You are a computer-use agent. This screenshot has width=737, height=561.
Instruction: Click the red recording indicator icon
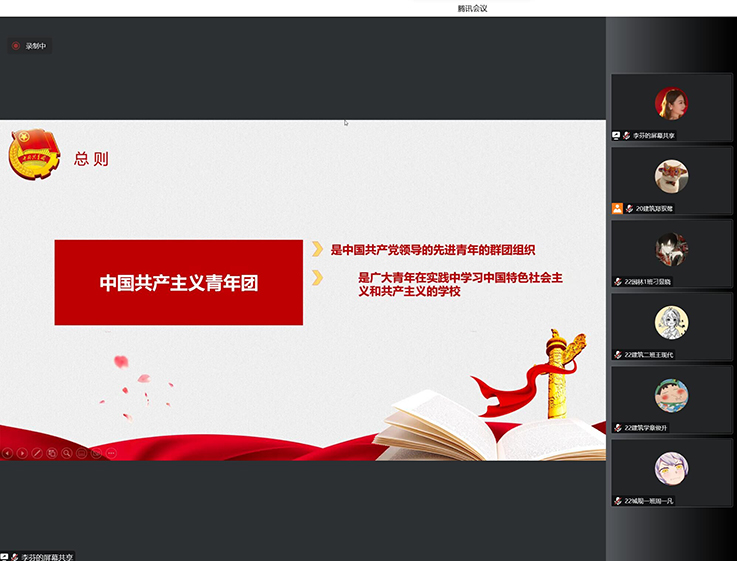(x=15, y=46)
